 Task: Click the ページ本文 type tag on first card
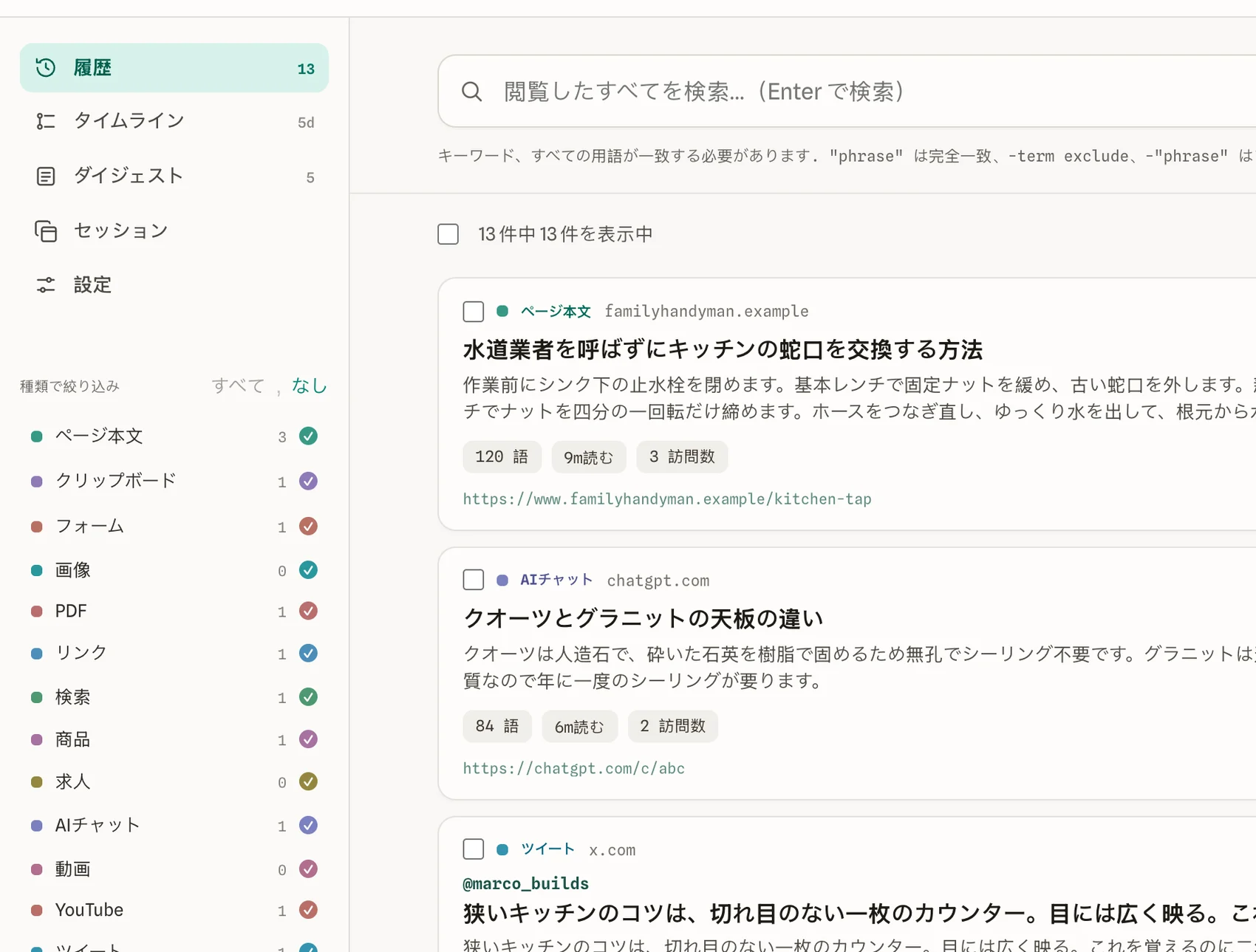coord(556,312)
